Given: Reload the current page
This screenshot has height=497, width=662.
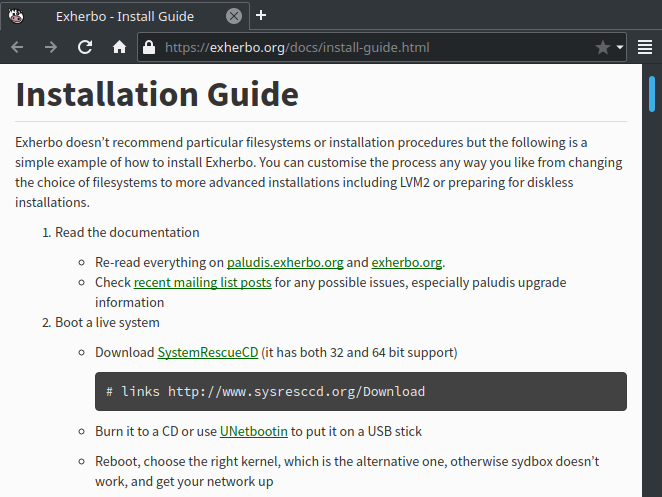Looking at the screenshot, I should pos(85,47).
